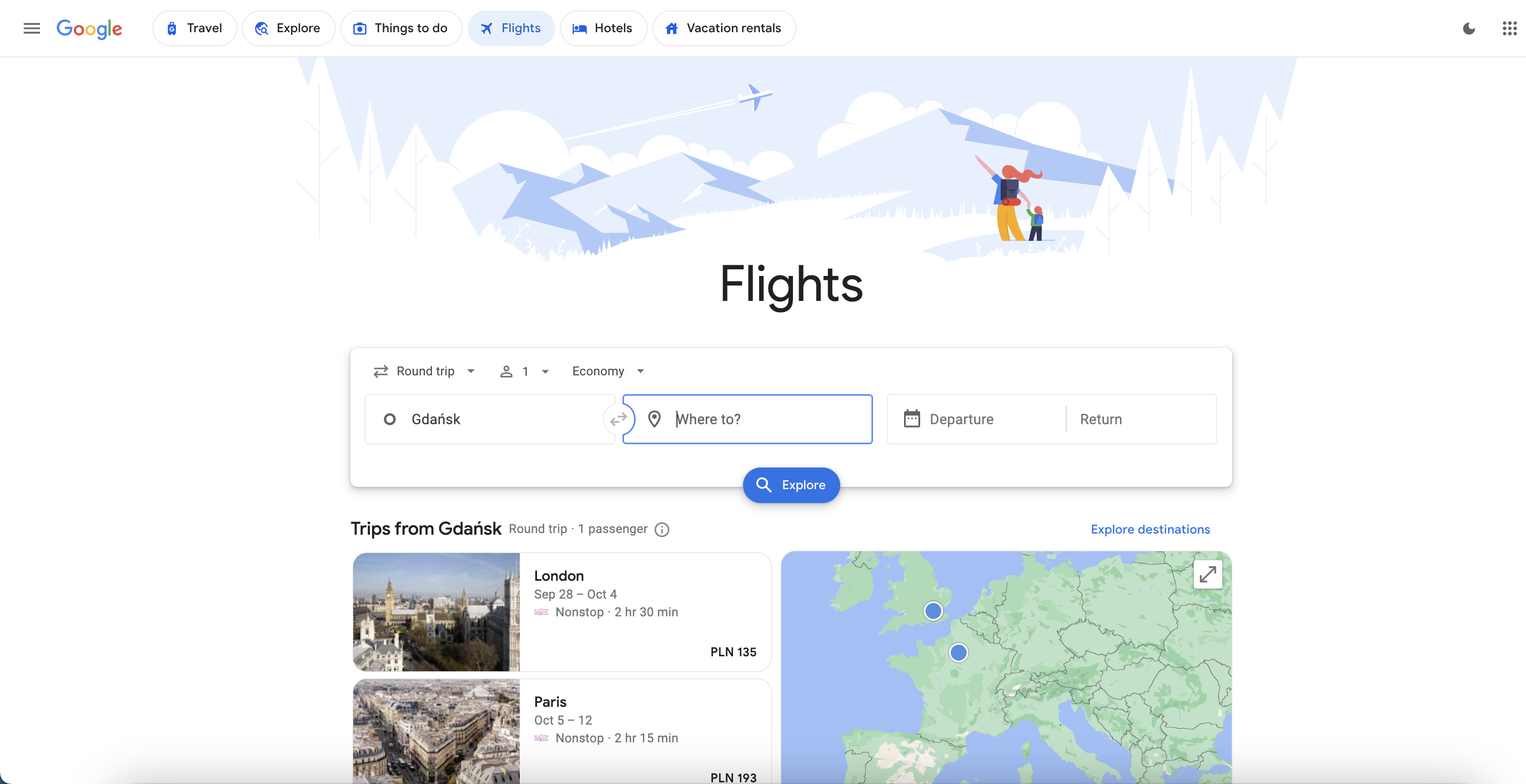Select the Things to do page

(401, 28)
